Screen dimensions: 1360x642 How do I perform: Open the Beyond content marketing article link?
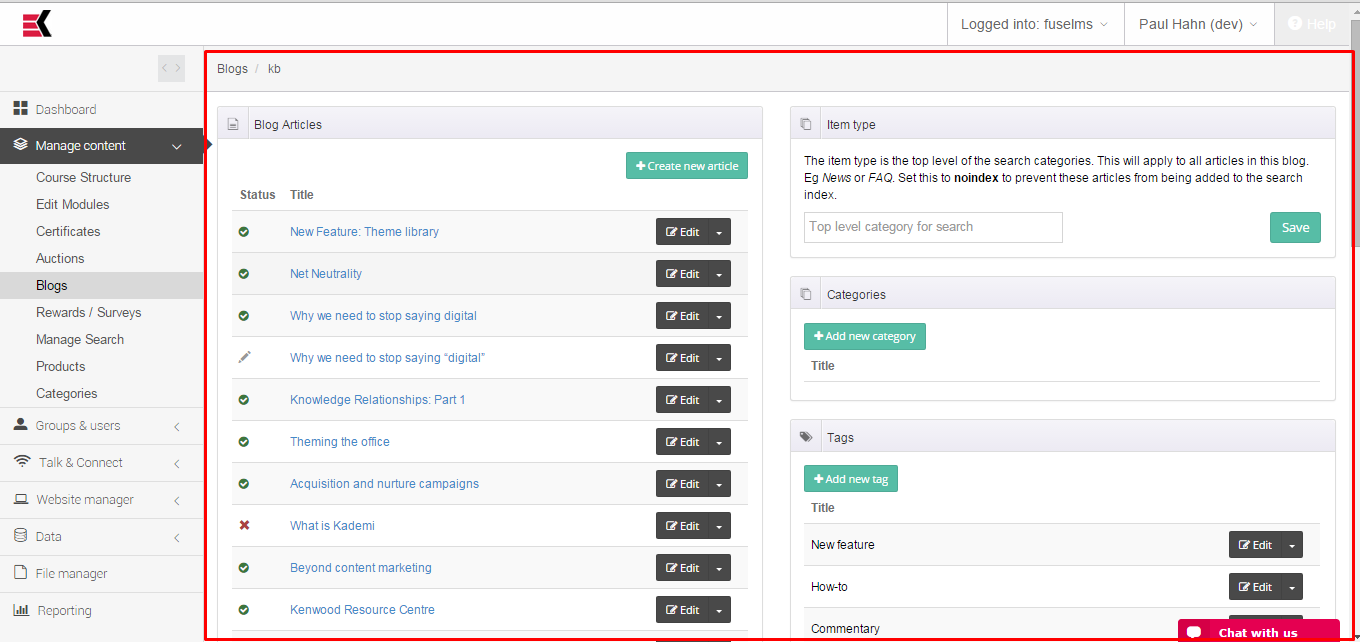[361, 568]
